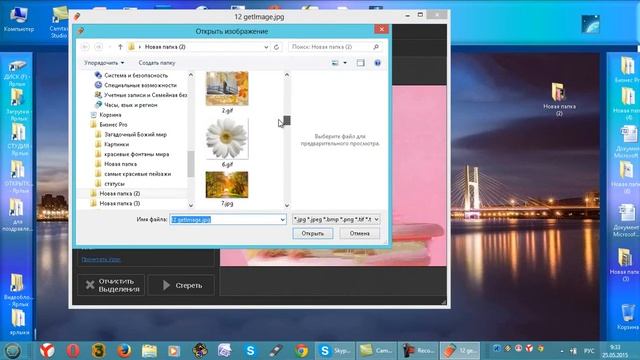Viewport: 640px width, 360px height.
Task: Expand the file name dropdown arrow
Action: pos(282,220)
